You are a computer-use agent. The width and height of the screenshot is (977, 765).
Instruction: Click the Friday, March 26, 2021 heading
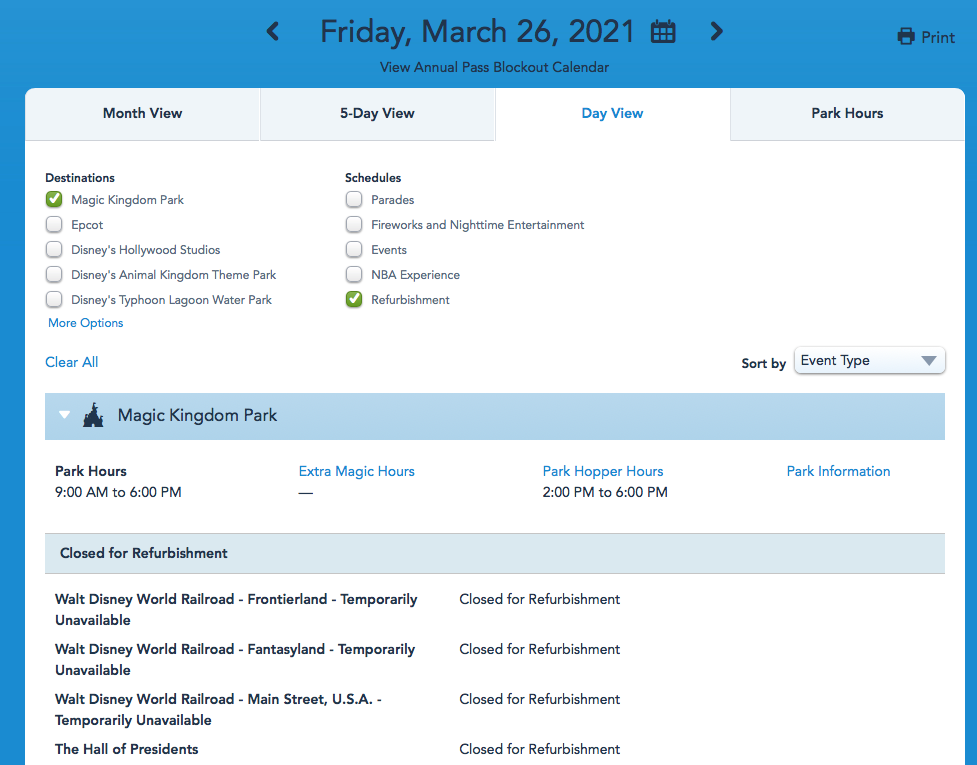[x=477, y=32]
